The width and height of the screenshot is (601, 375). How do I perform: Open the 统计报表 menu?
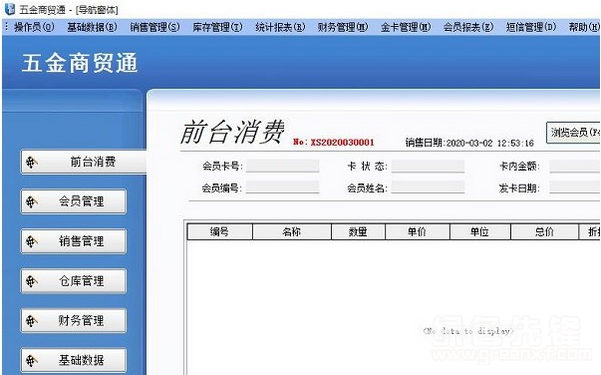pyautogui.click(x=280, y=27)
